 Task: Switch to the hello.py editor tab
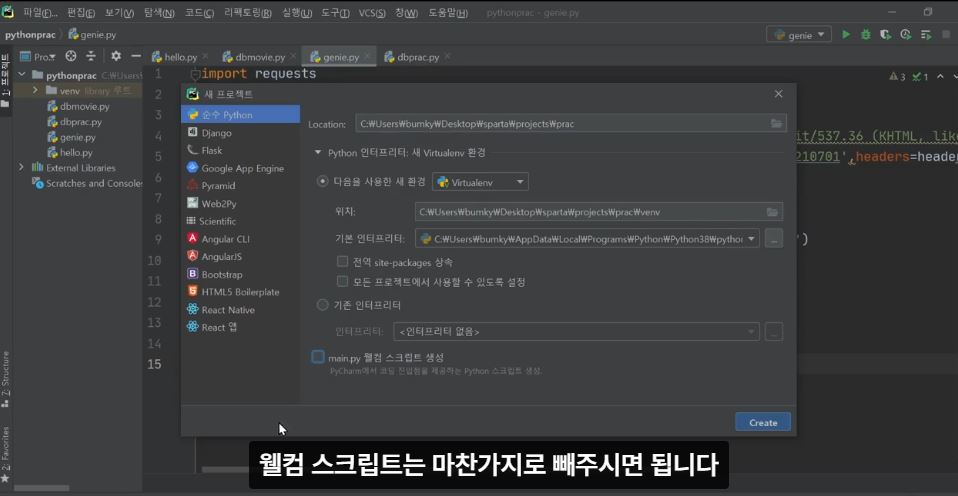[x=180, y=57]
